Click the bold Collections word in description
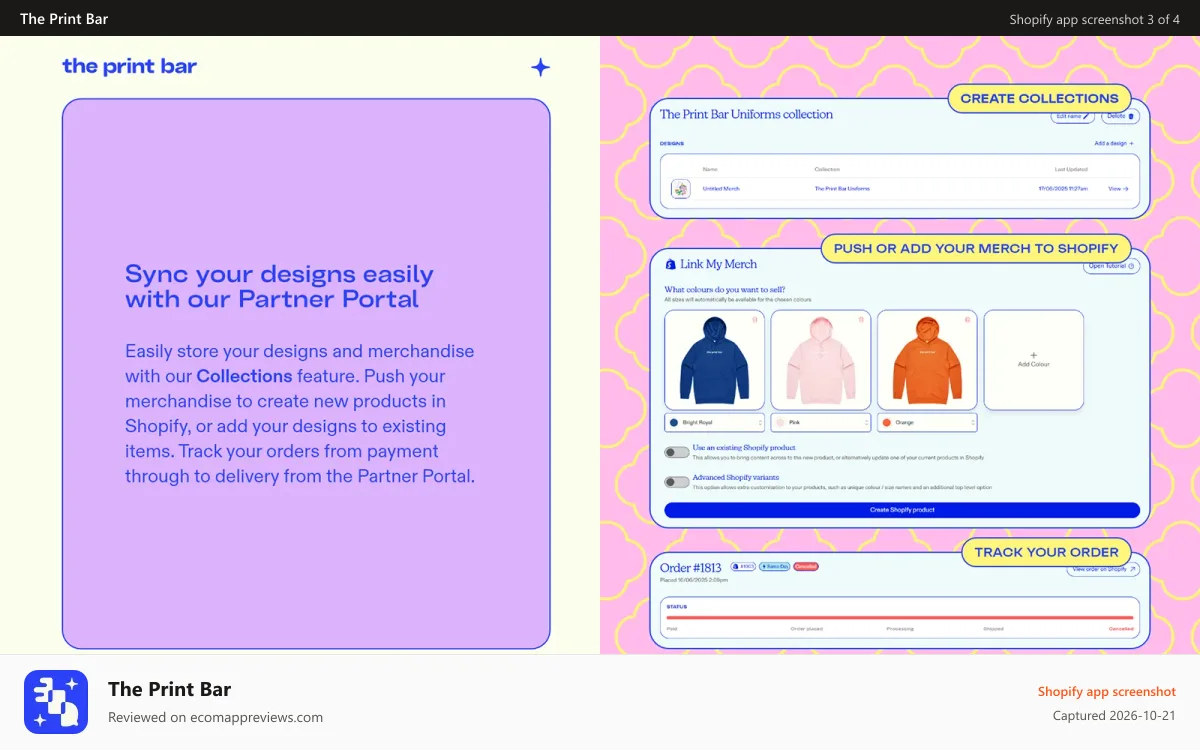Viewport: 1200px width, 750px height. [244, 376]
